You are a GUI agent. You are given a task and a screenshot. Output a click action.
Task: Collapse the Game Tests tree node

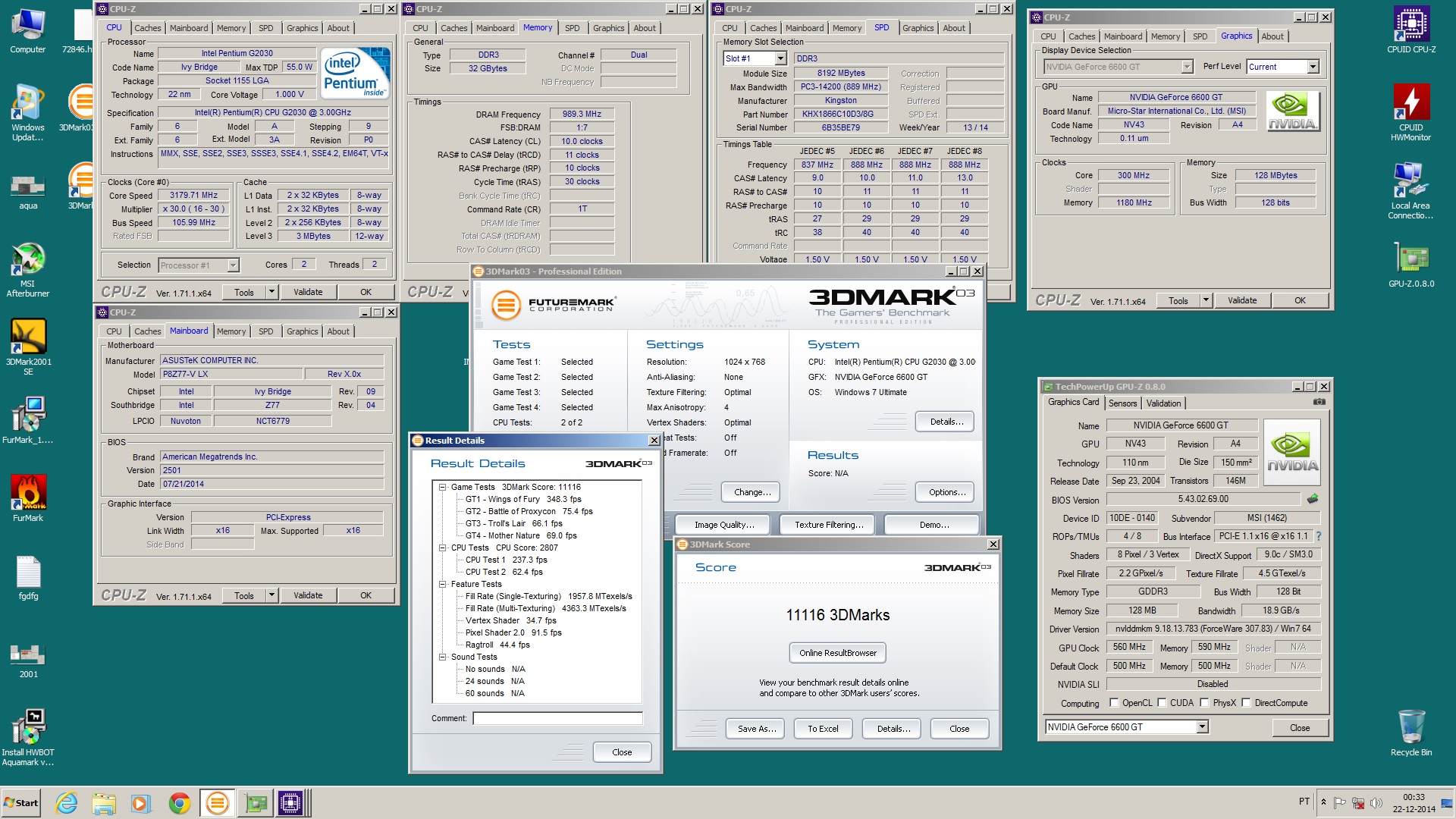click(442, 487)
